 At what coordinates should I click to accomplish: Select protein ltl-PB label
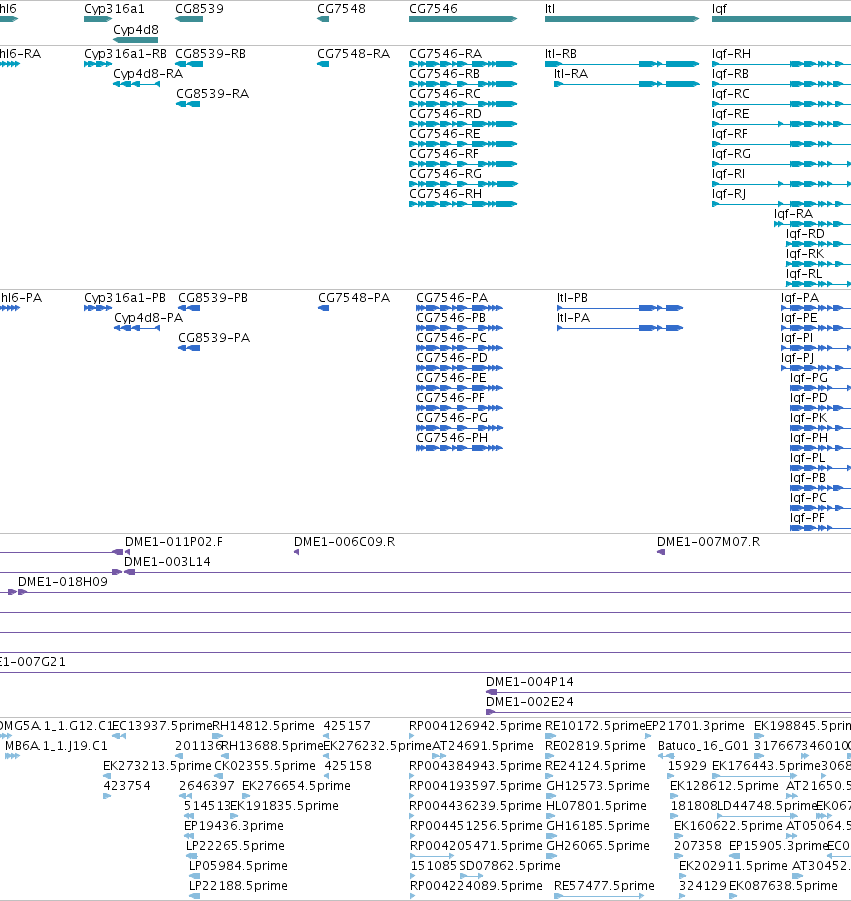tap(572, 298)
